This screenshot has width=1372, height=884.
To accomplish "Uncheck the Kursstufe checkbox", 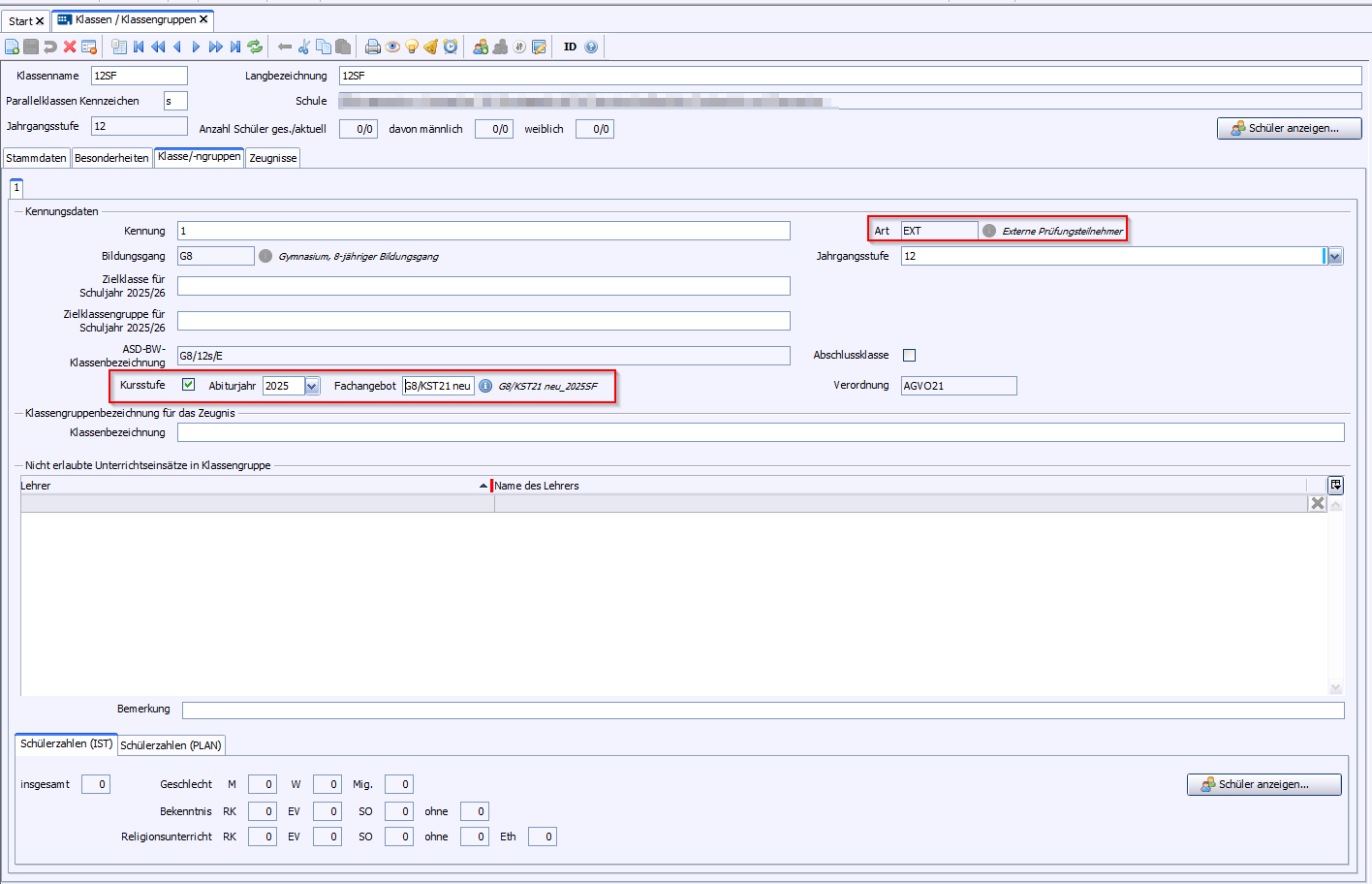I will 189,385.
